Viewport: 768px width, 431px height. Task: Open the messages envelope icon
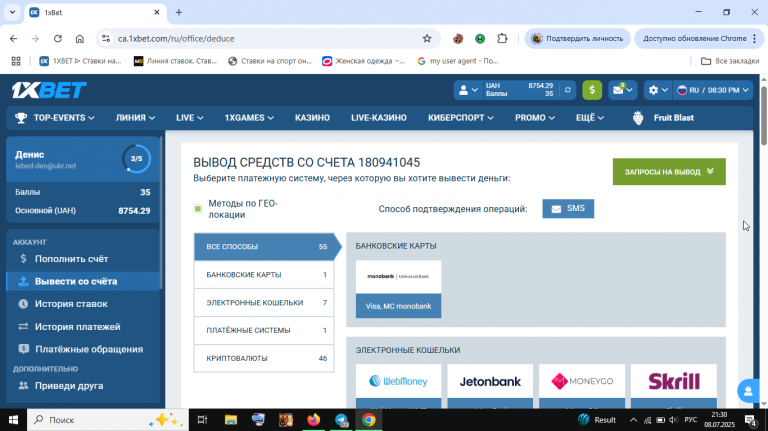tap(622, 90)
